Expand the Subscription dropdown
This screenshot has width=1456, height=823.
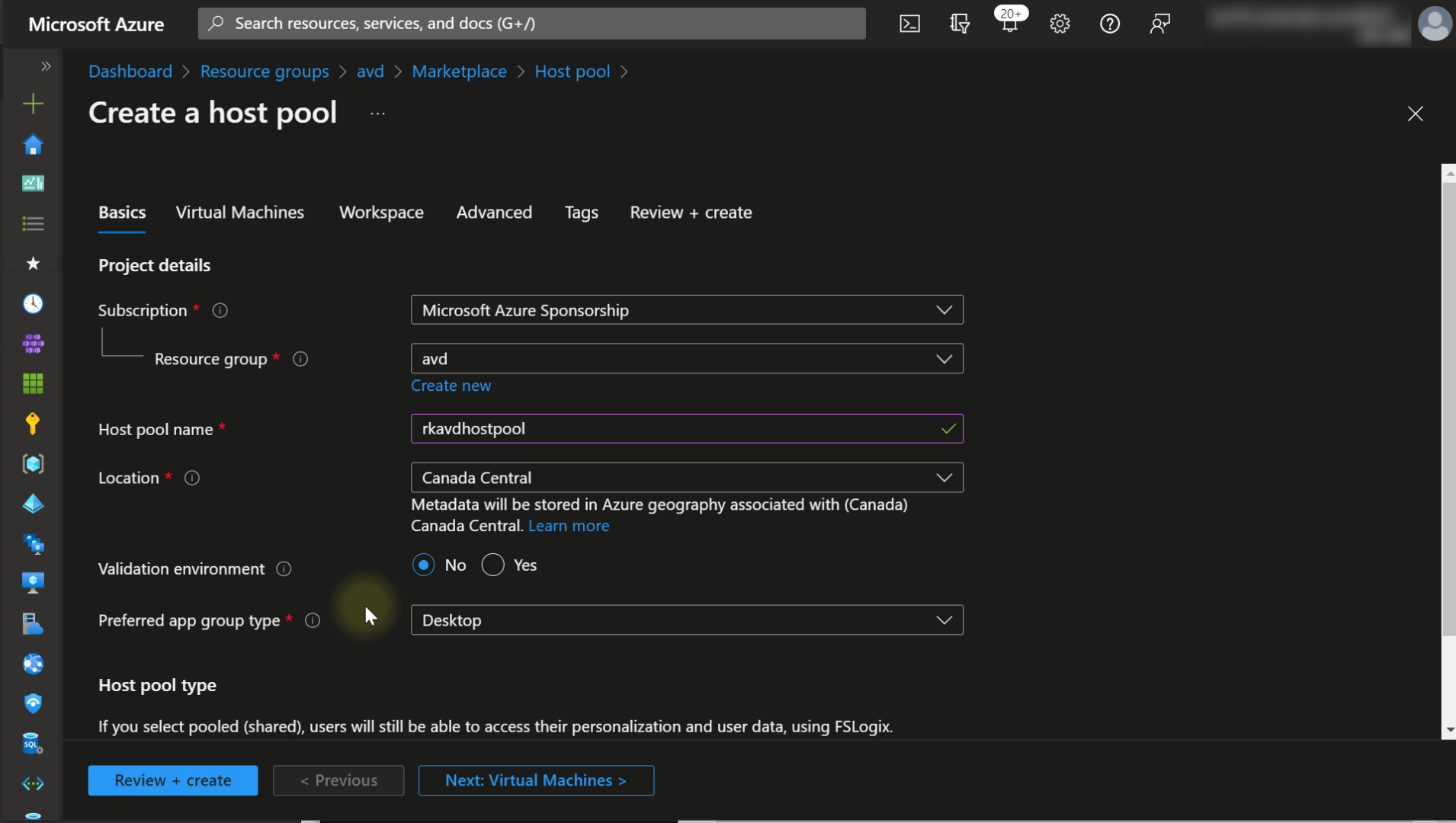(x=686, y=310)
